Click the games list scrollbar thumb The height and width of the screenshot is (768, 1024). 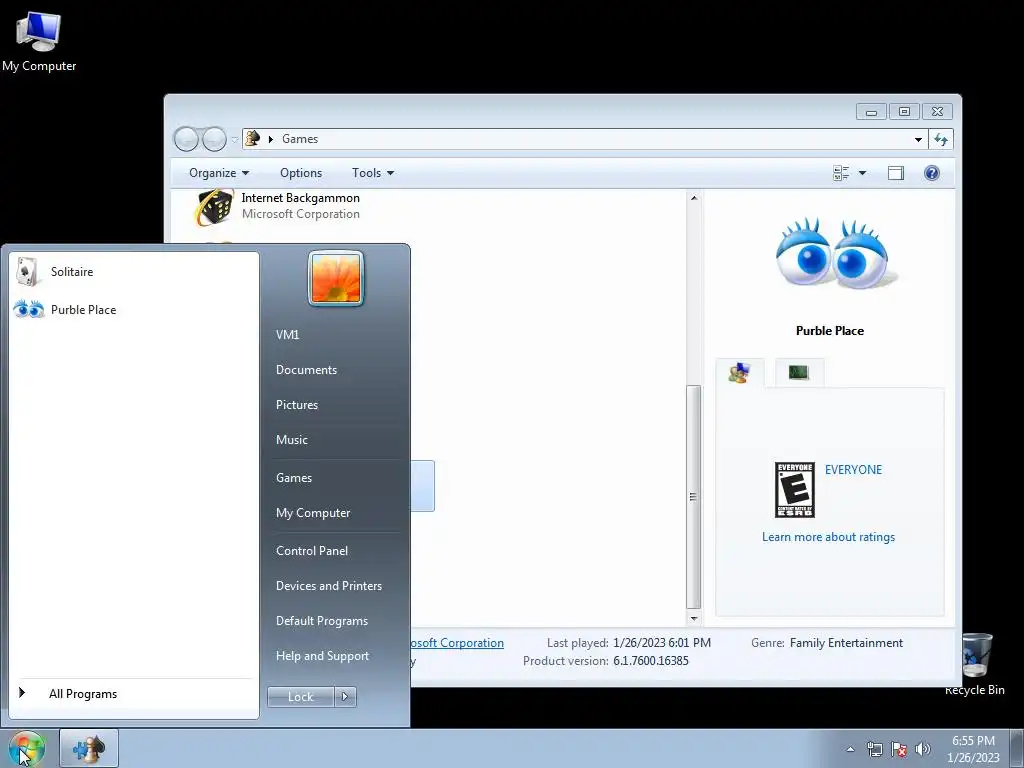tap(694, 496)
